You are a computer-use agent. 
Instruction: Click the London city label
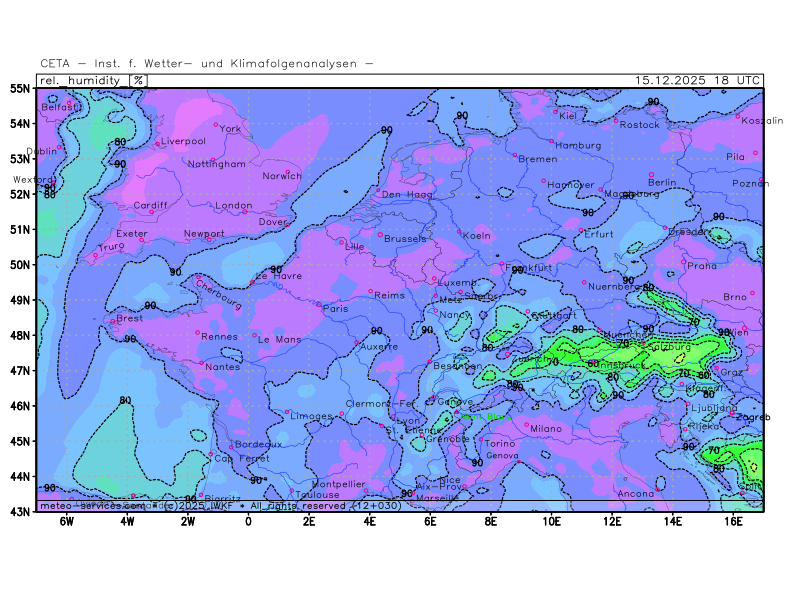pyautogui.click(x=233, y=206)
